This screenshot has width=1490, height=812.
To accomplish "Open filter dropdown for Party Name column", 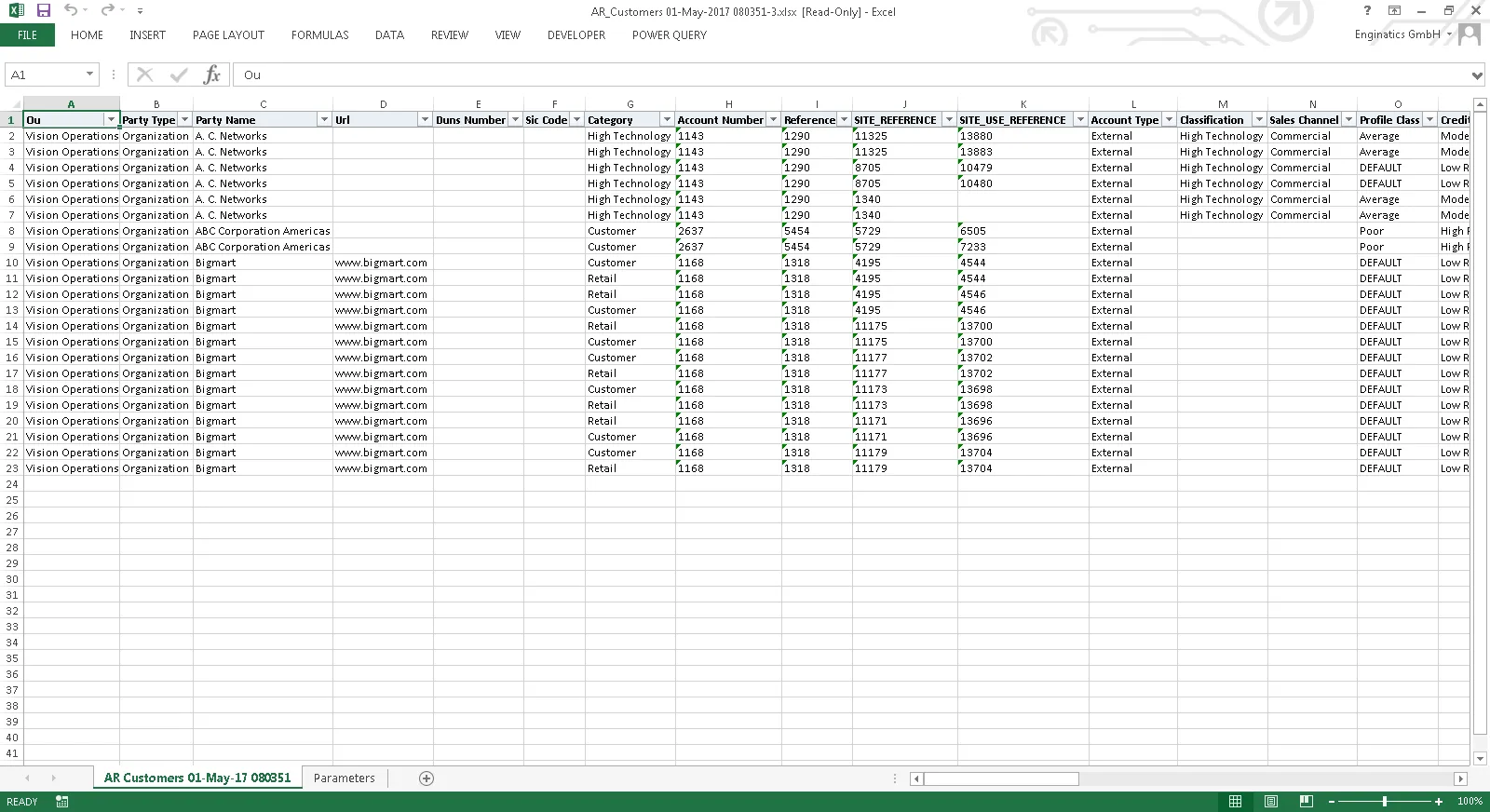I will pos(324,120).
